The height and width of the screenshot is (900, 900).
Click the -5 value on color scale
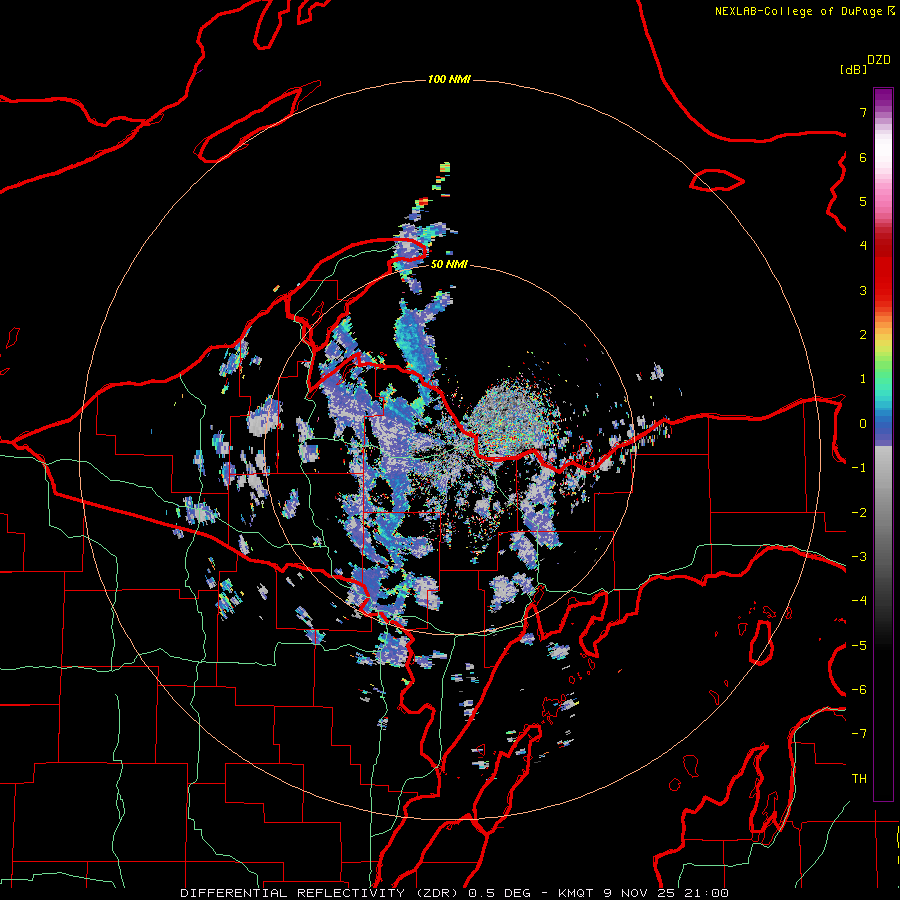[x=859, y=646]
